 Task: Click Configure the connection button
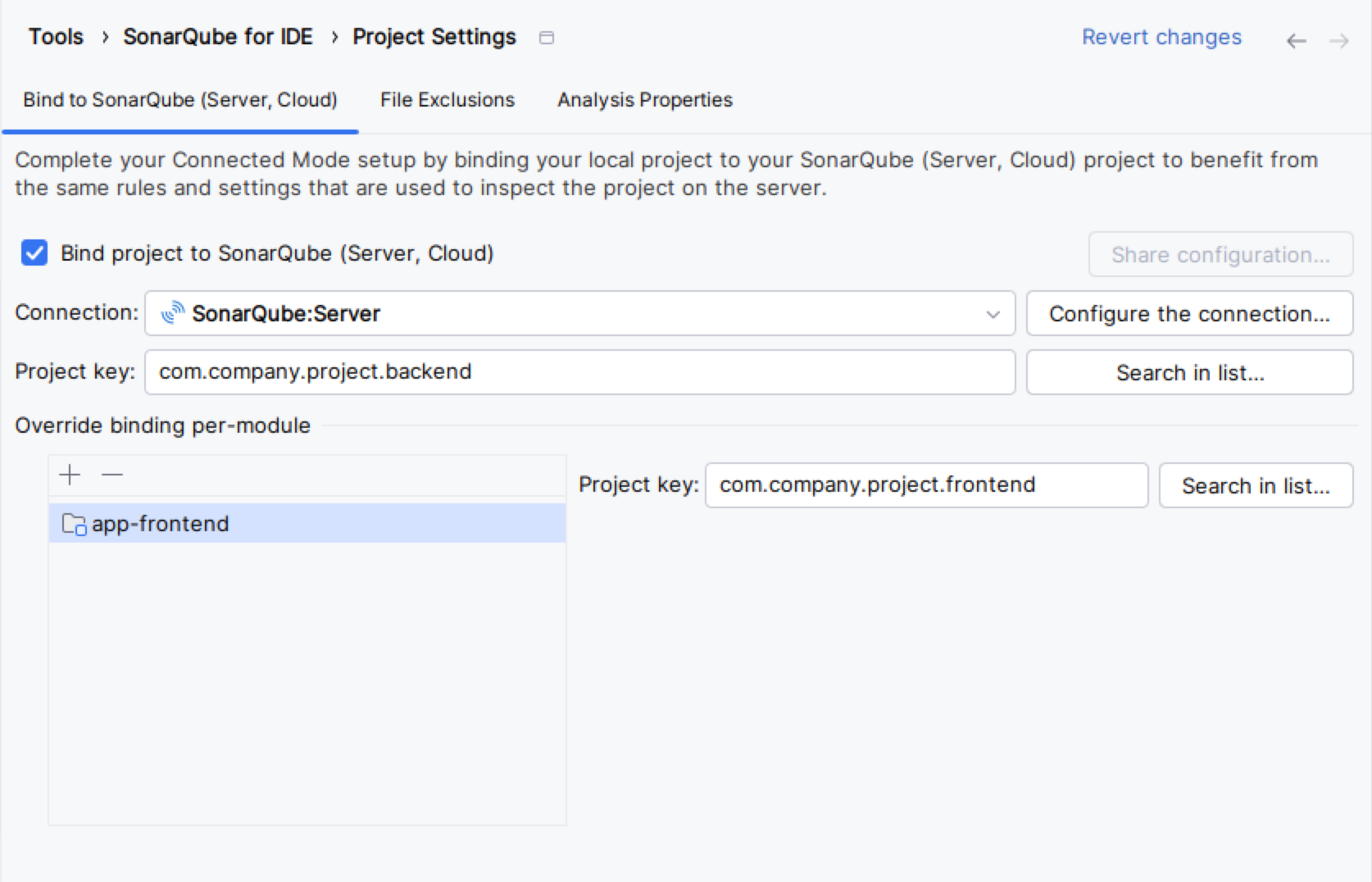1189,313
